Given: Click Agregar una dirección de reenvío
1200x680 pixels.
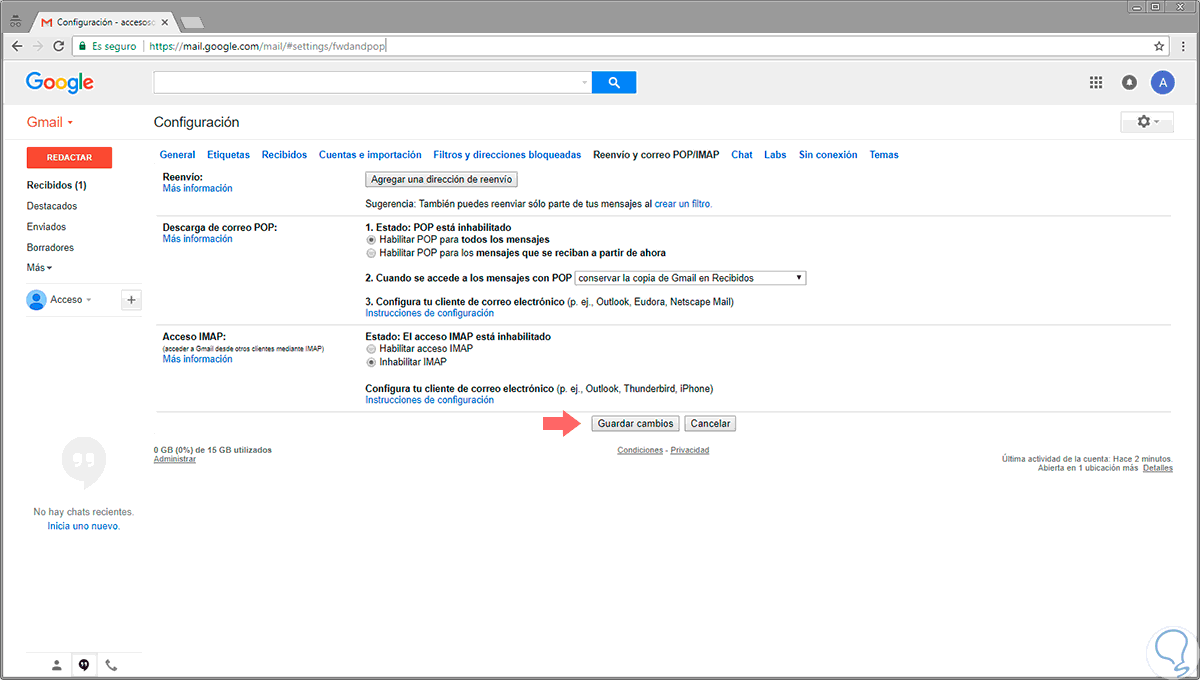Looking at the screenshot, I should click(x=441, y=180).
